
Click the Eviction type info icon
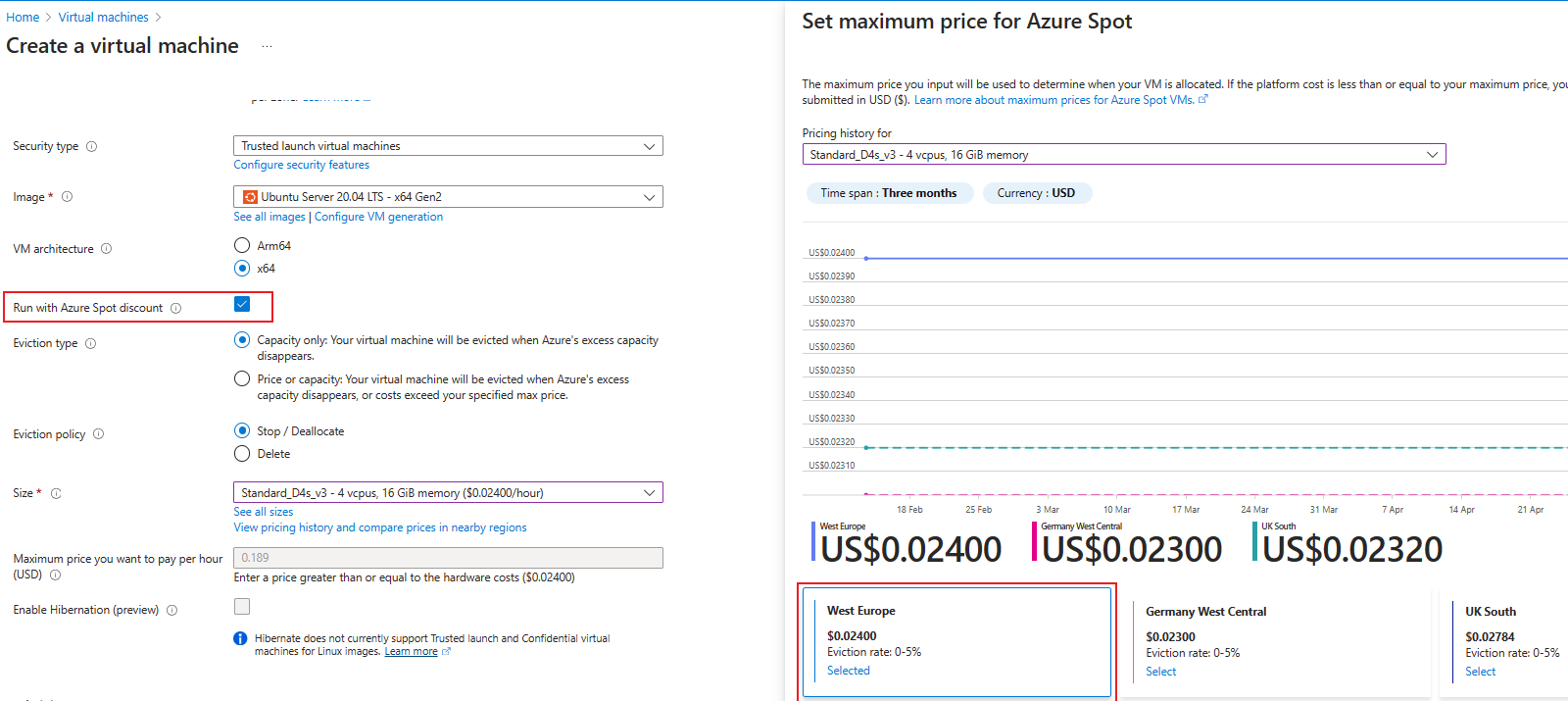(x=91, y=344)
